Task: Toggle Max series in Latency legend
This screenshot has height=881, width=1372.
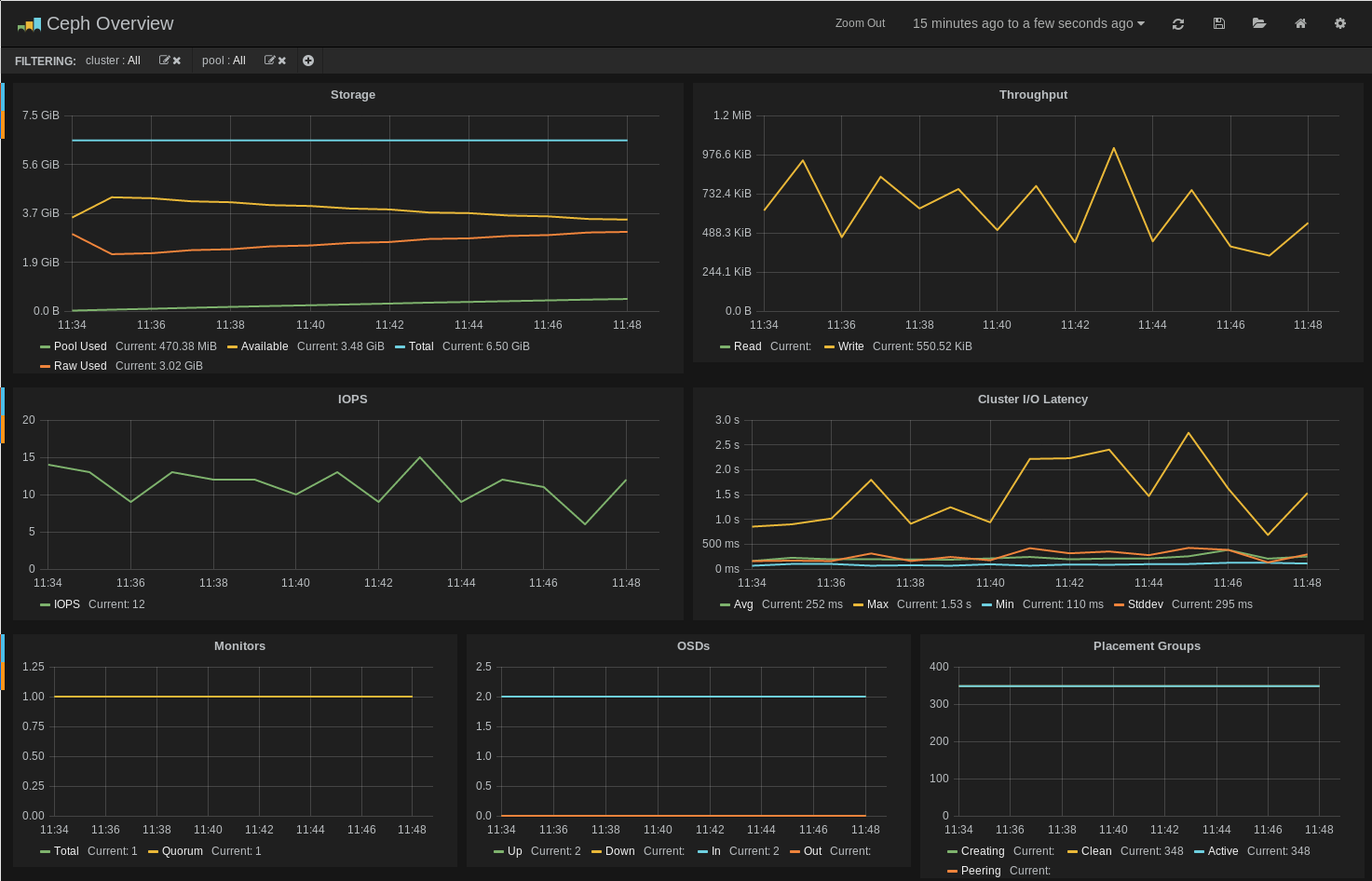Action: coord(877,604)
